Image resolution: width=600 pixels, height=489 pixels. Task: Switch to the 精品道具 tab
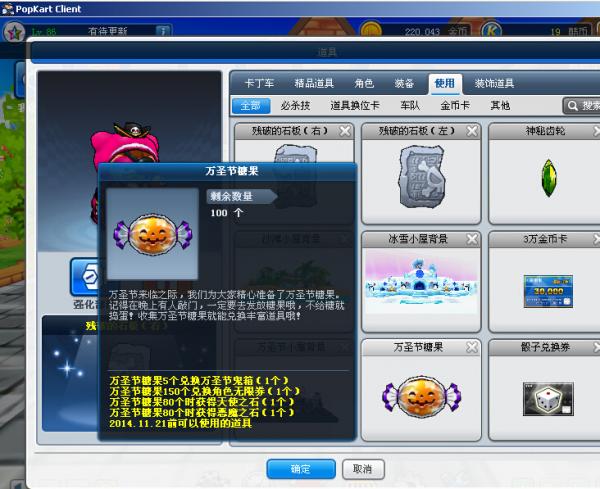click(x=314, y=83)
